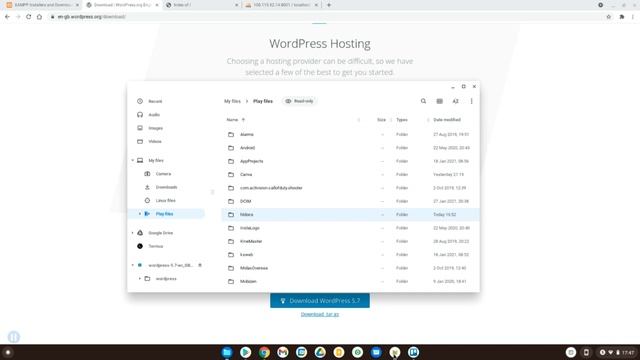Select the com.activision.callofduty.shooter folder
This screenshot has height=360, width=640.
point(351,188)
